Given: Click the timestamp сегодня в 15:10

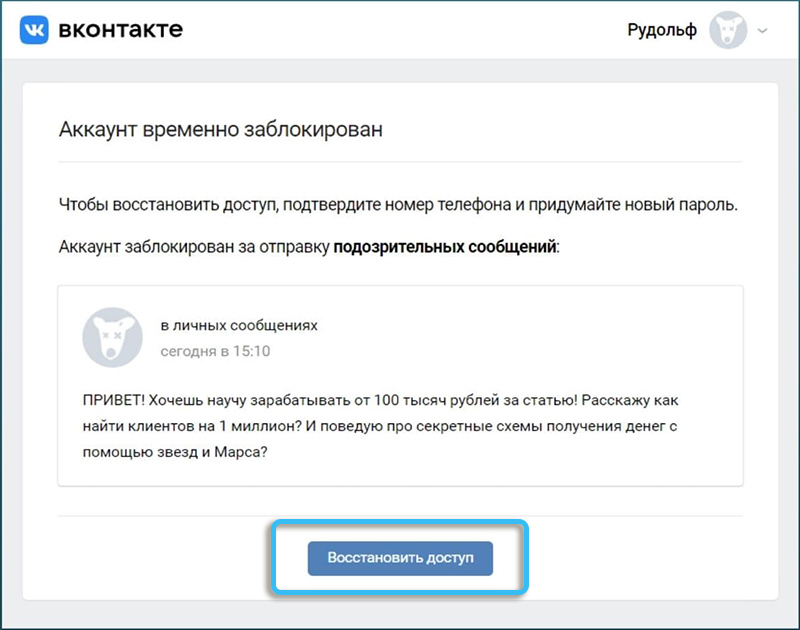Looking at the screenshot, I should point(215,351).
